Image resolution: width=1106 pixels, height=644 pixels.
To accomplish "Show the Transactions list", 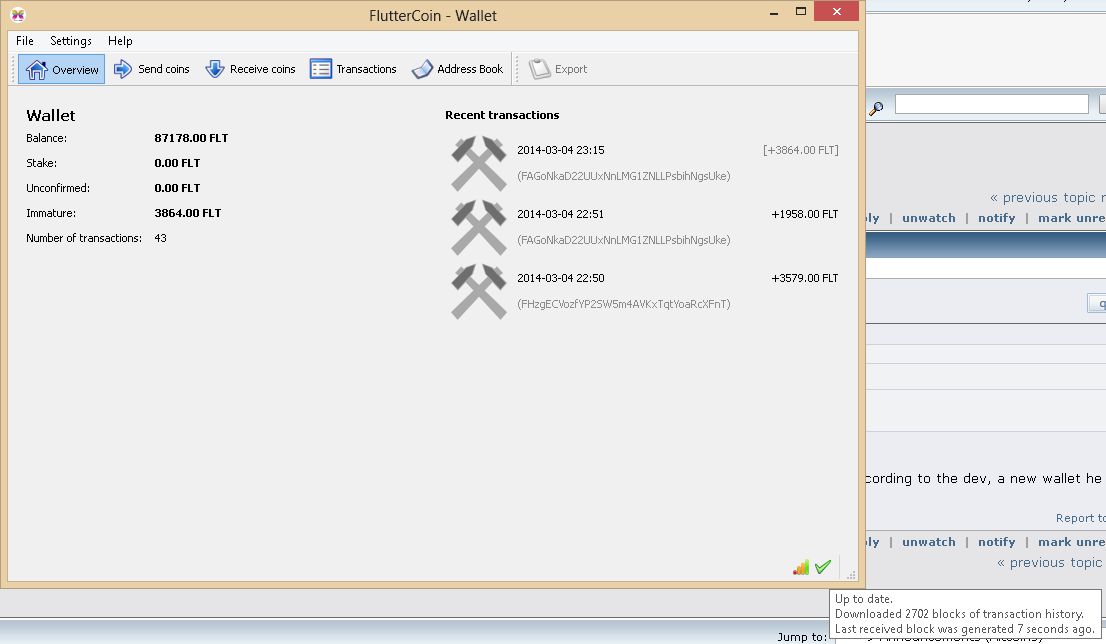I will (353, 69).
